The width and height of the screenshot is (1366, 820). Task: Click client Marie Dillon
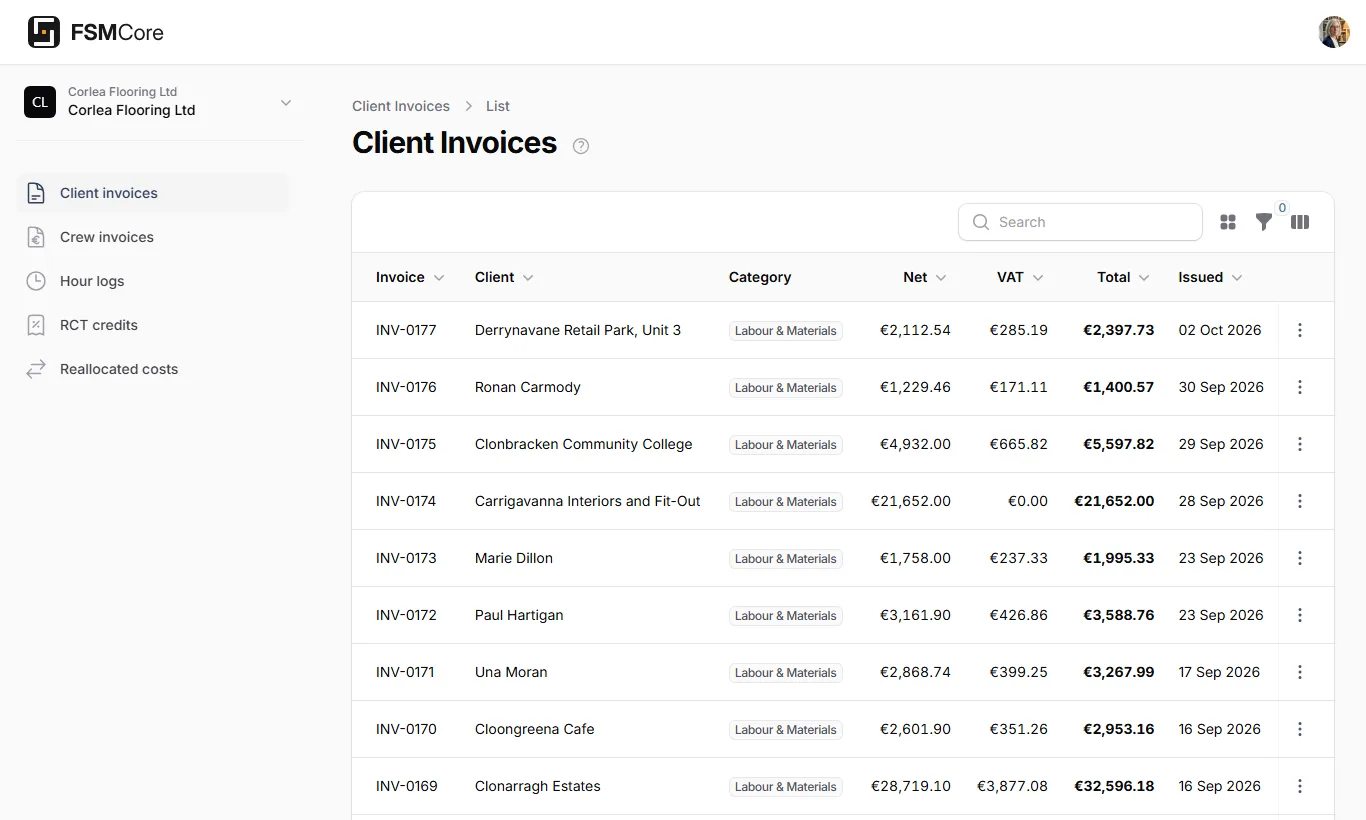tap(514, 558)
